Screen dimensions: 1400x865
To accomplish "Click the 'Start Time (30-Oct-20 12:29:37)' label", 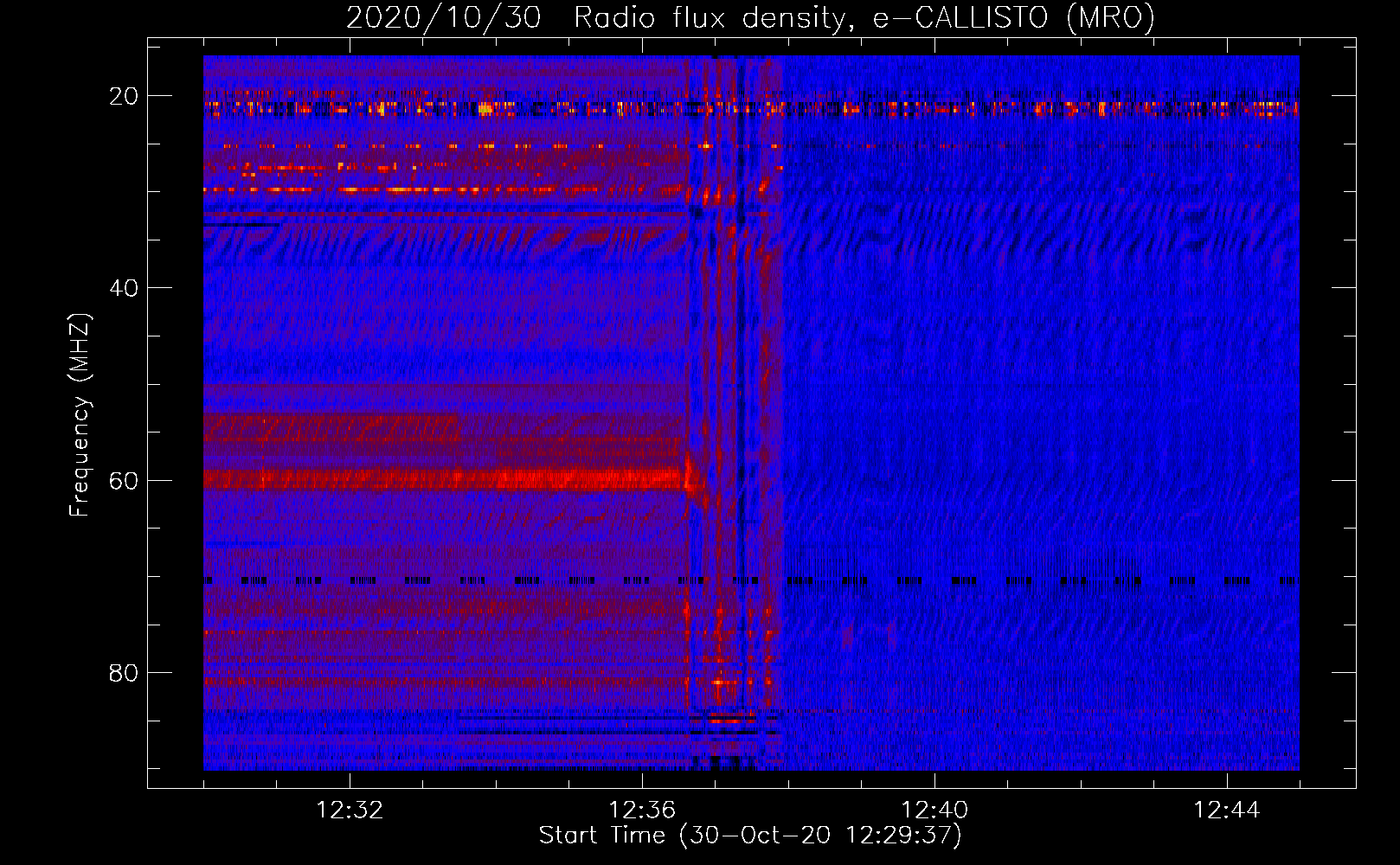I will click(750, 836).
